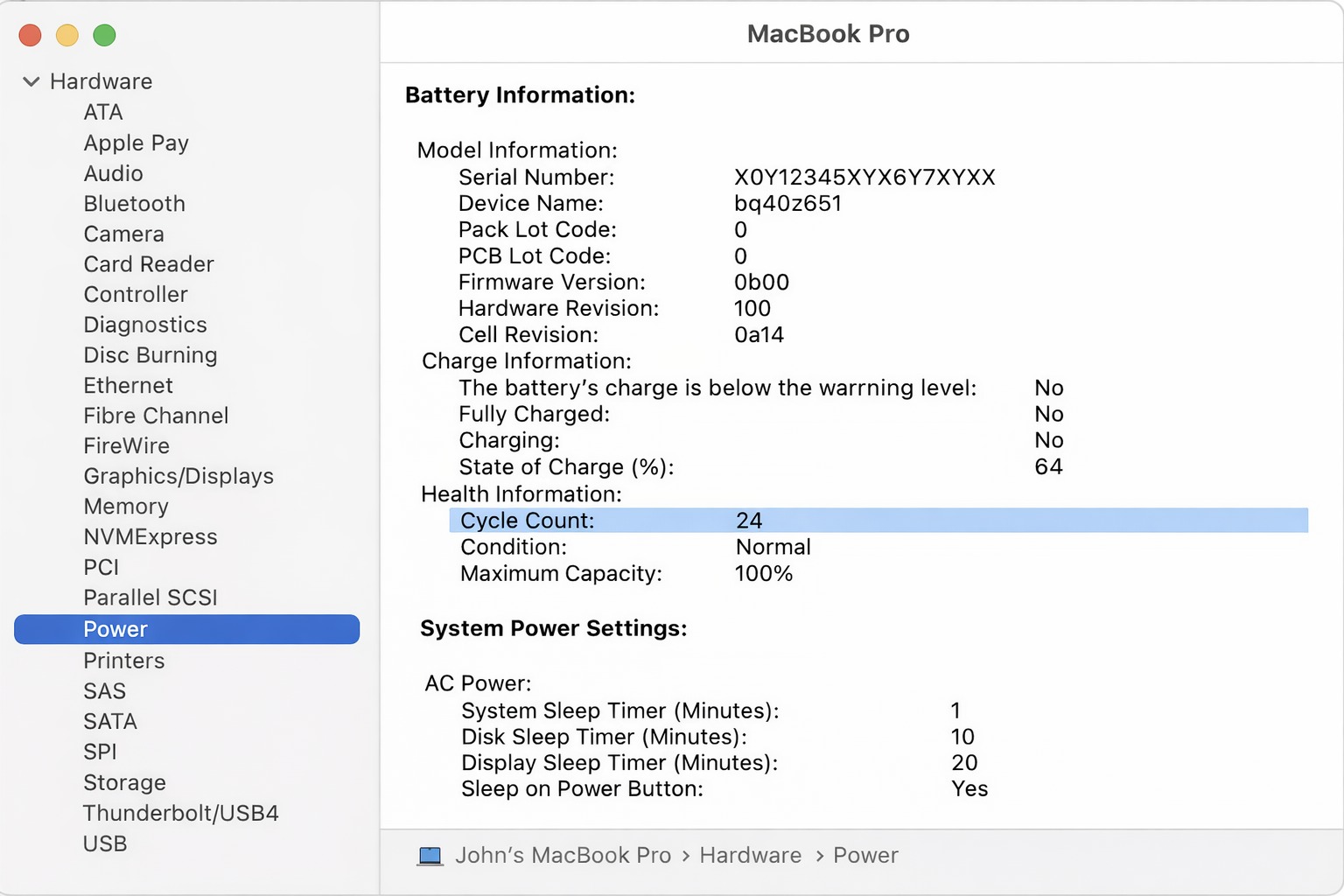Open Memory information
1344x896 pixels.
tap(126, 507)
